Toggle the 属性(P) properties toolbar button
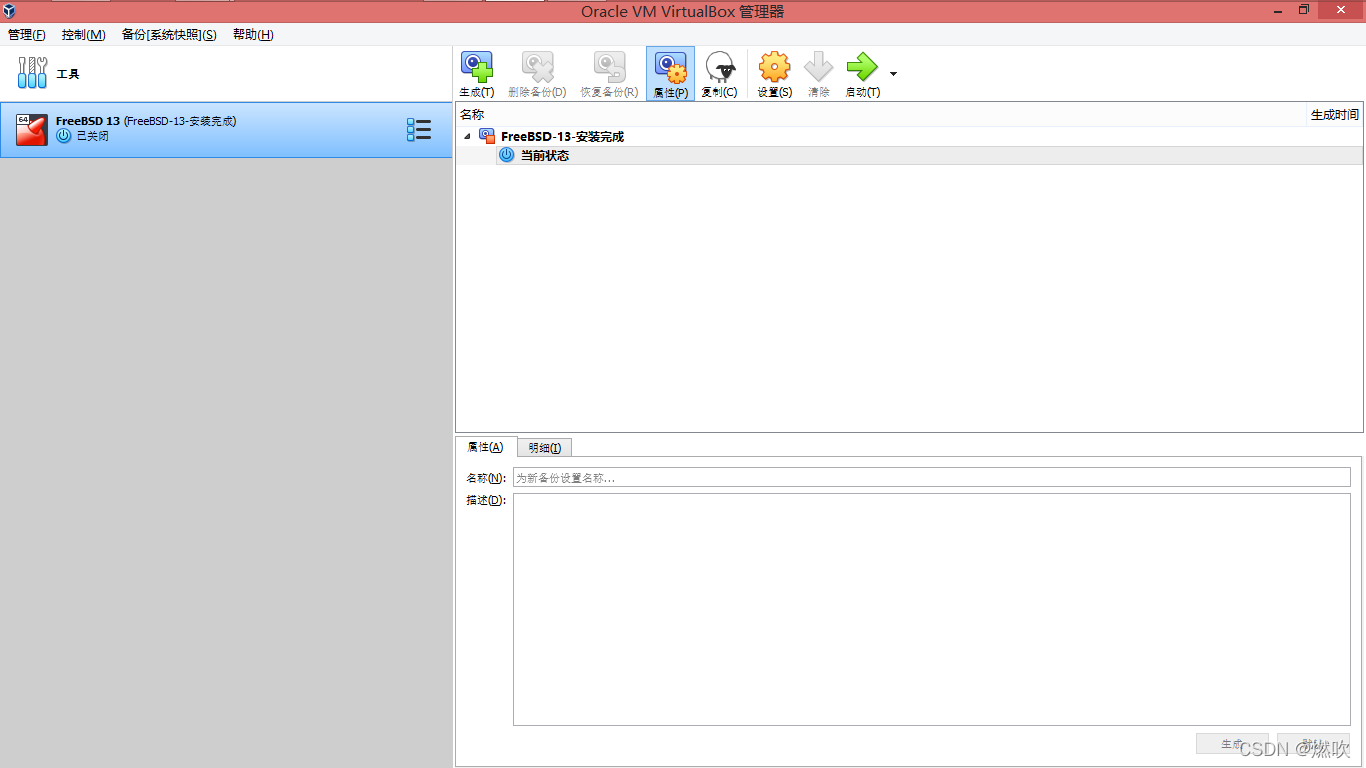Screen dimensions: 1366x768 click(x=670, y=74)
